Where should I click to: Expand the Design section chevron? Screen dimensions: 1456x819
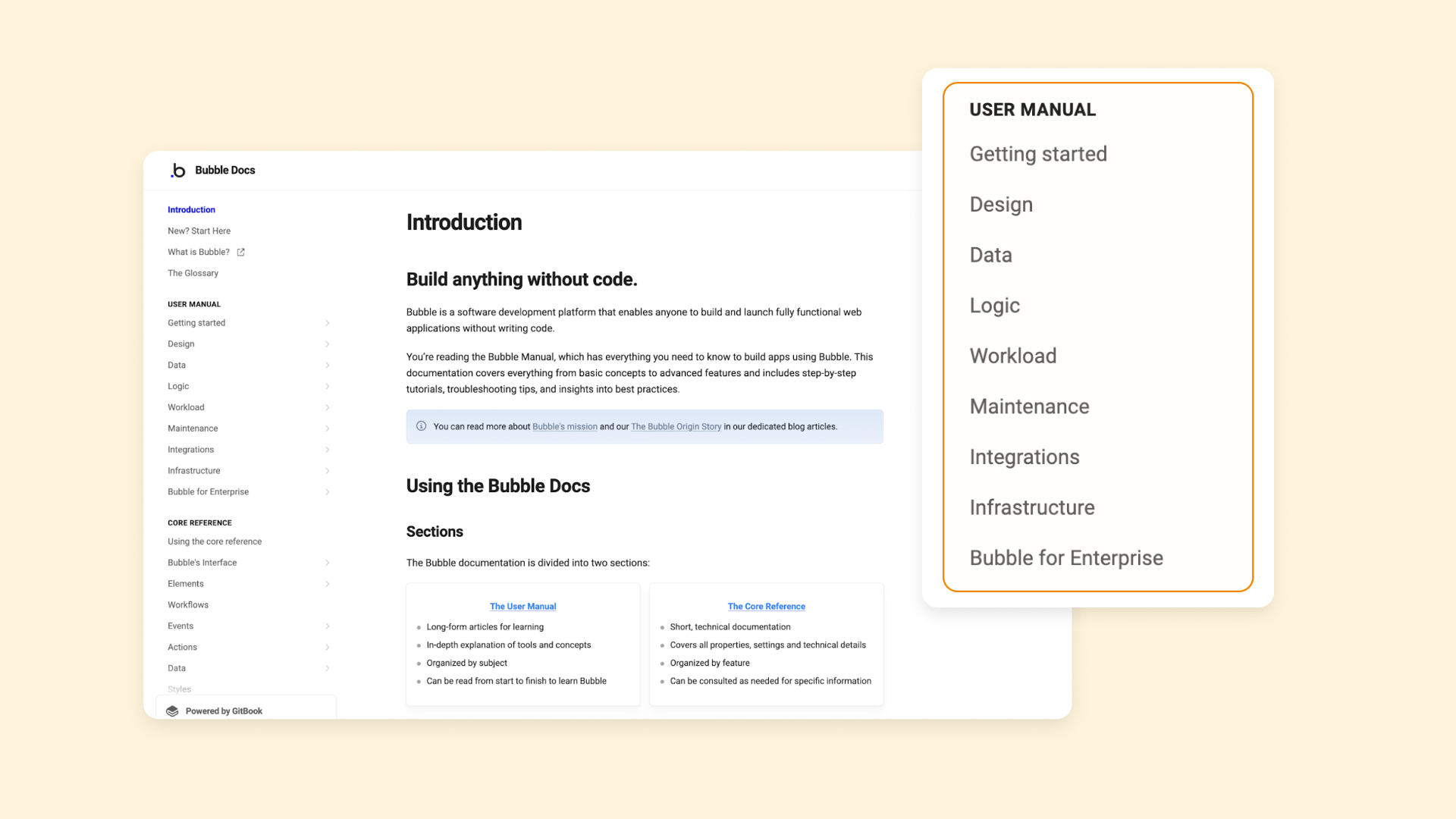pos(328,344)
